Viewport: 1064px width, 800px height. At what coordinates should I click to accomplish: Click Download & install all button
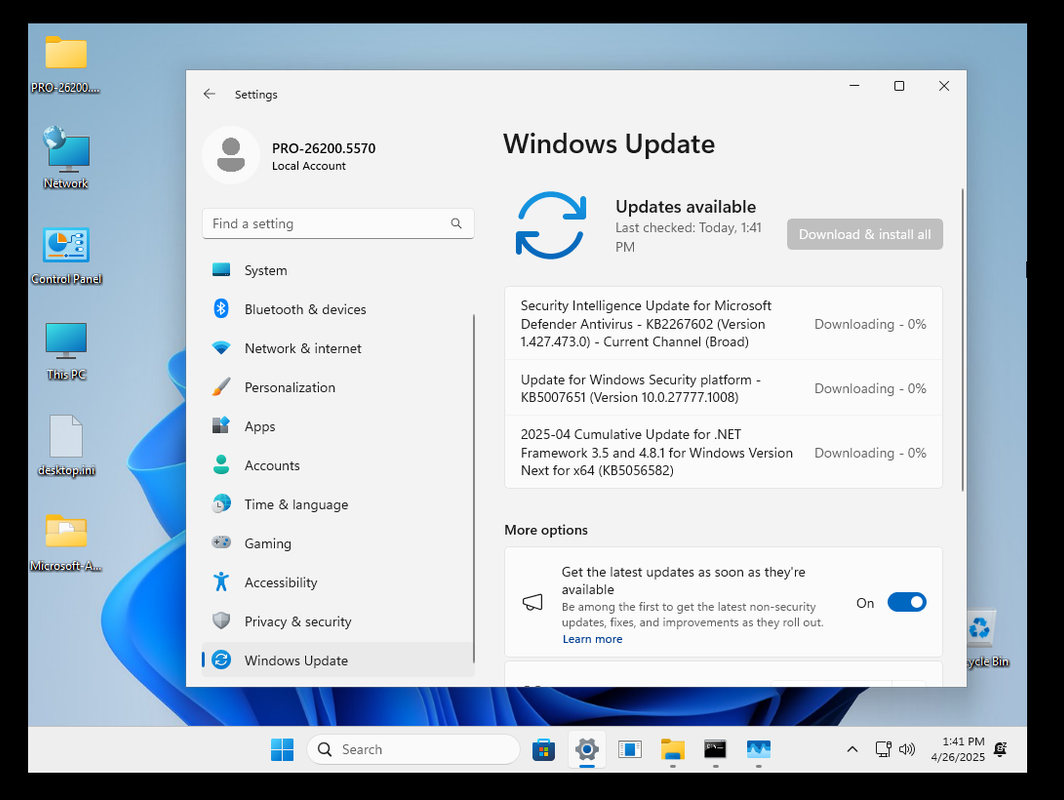click(x=864, y=234)
